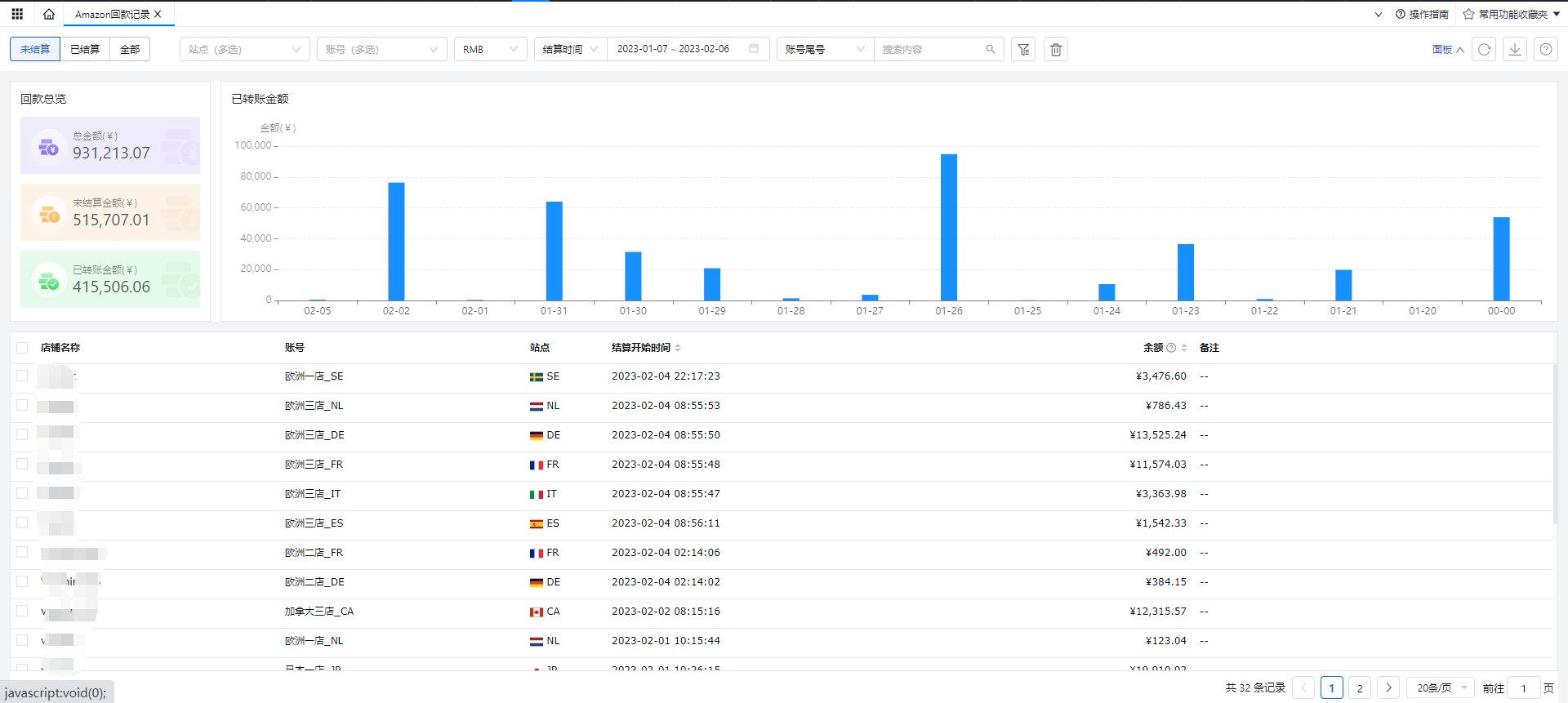Check the 欧洲三店_ES row checkbox

click(x=22, y=523)
